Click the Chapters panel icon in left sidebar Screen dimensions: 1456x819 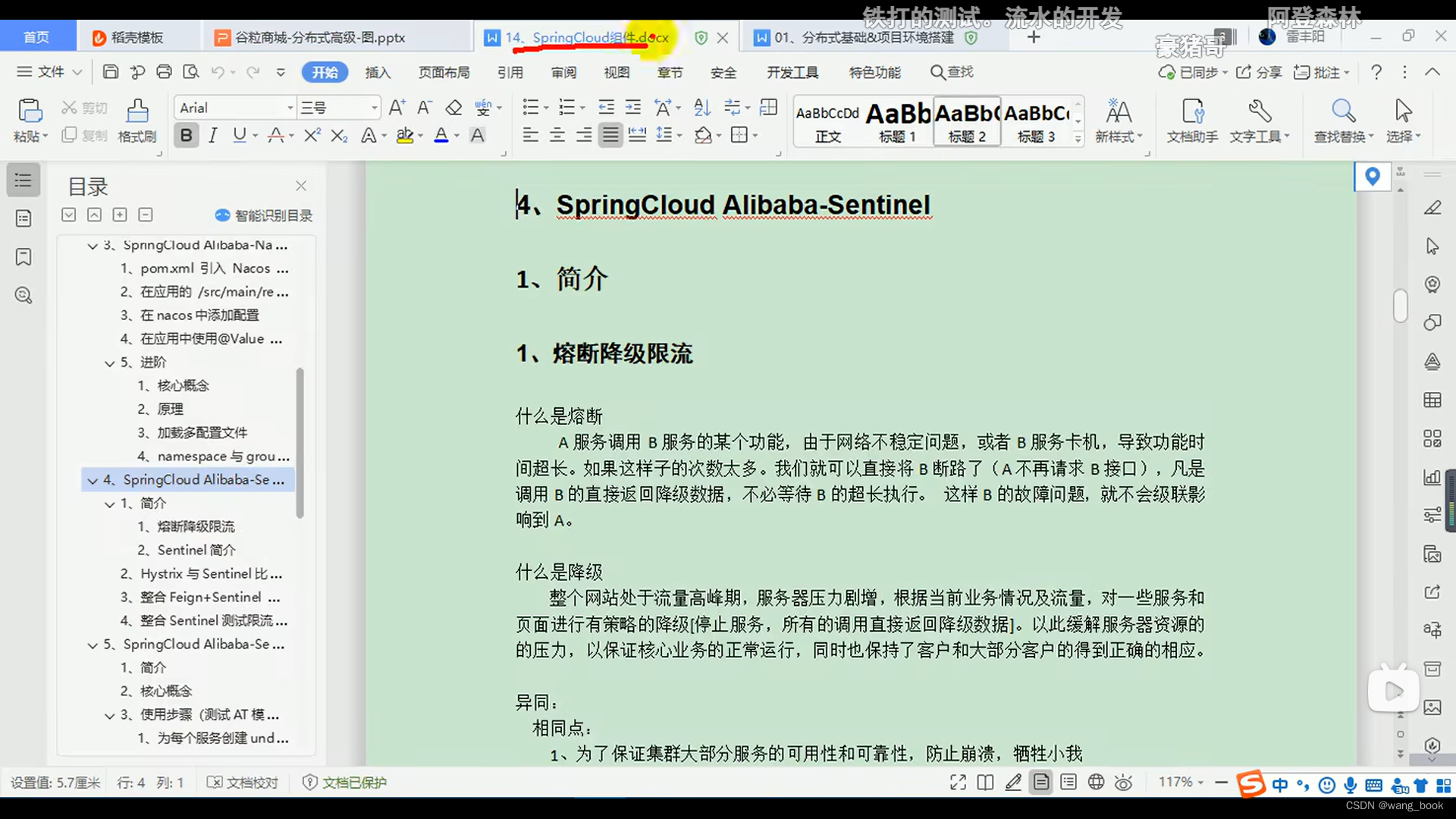click(x=24, y=218)
